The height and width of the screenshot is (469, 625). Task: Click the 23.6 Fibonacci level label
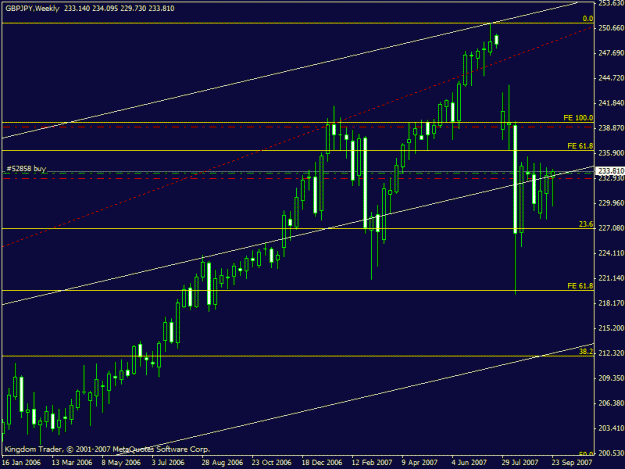pyautogui.click(x=586, y=224)
